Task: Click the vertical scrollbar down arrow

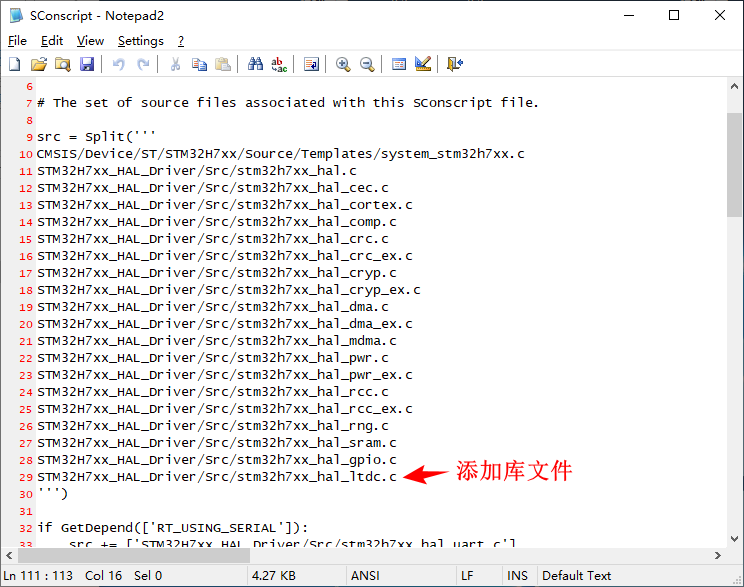Action: pos(734,539)
